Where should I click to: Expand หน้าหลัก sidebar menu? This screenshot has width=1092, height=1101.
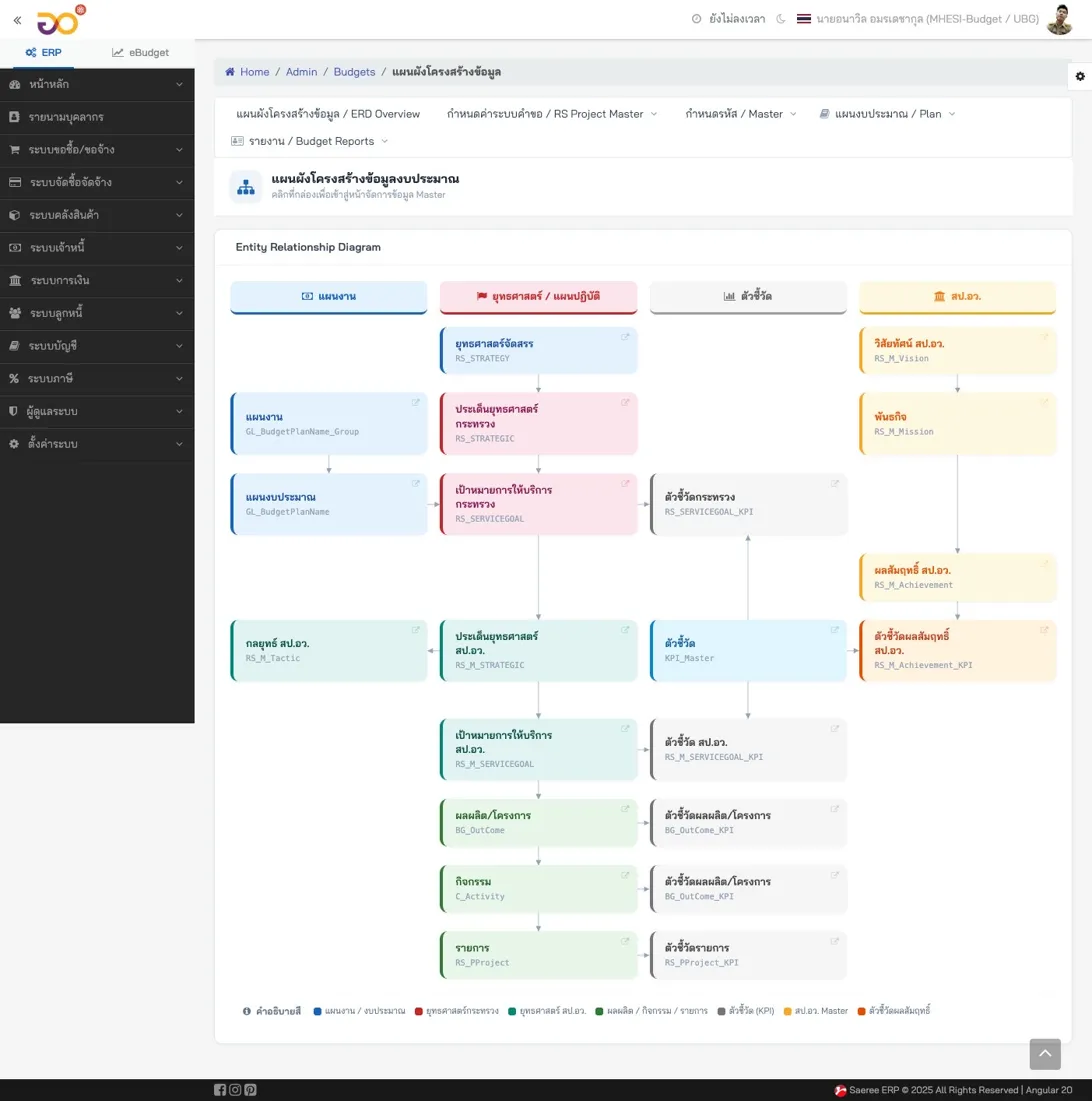tap(97, 84)
